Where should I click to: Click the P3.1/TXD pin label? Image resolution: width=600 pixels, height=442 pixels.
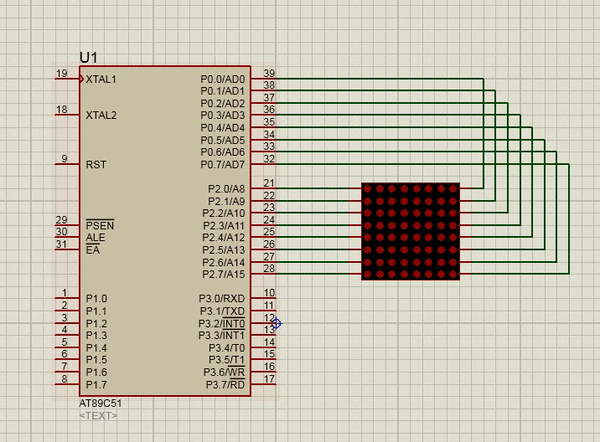pyautogui.click(x=222, y=311)
